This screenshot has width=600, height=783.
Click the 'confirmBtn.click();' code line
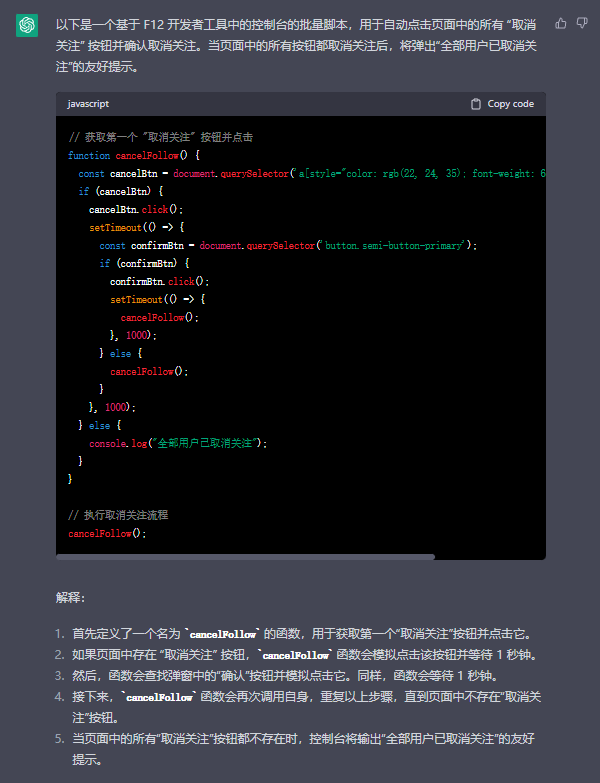[160, 281]
